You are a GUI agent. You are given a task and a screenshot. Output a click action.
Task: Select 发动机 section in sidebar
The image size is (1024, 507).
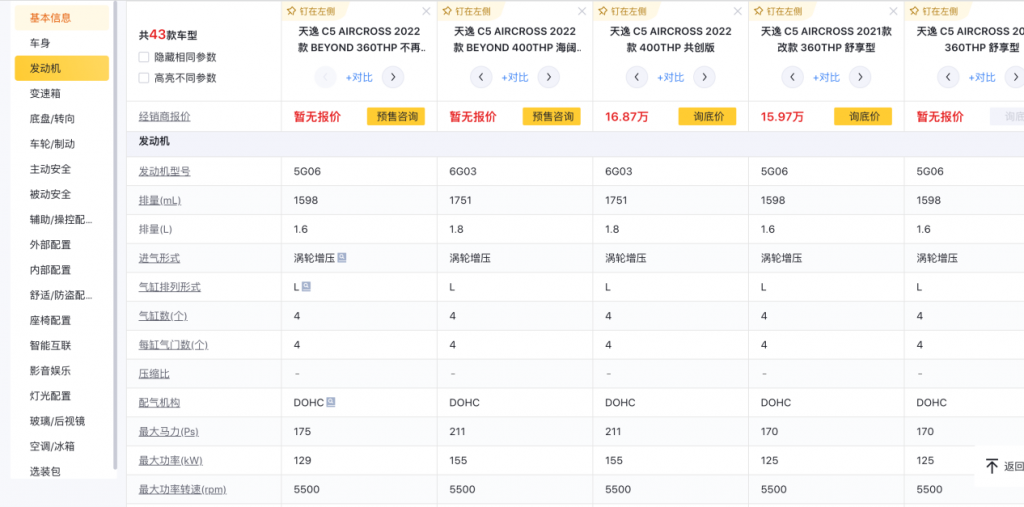pos(62,68)
